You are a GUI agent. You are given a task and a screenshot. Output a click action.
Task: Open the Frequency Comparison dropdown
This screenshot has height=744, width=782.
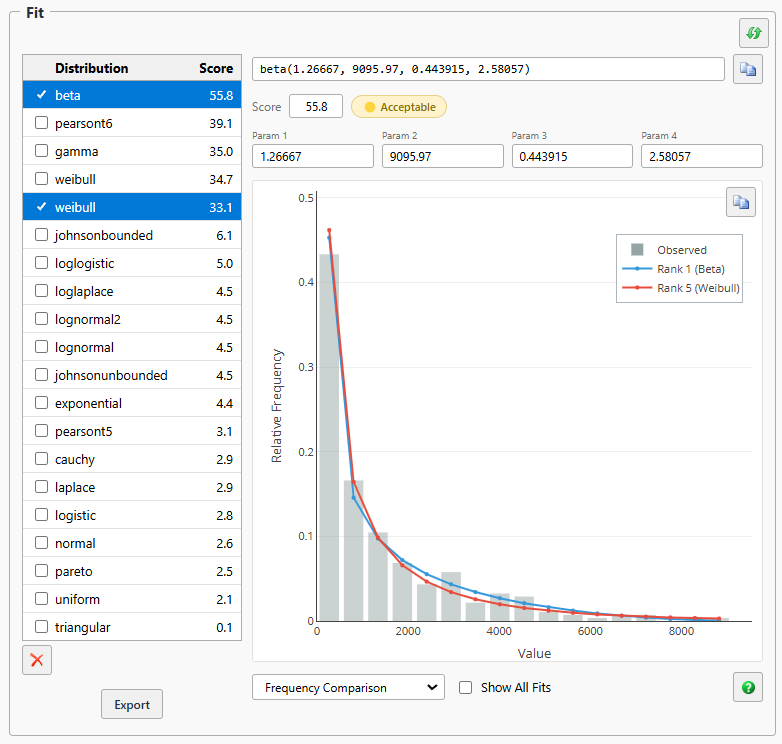point(348,687)
